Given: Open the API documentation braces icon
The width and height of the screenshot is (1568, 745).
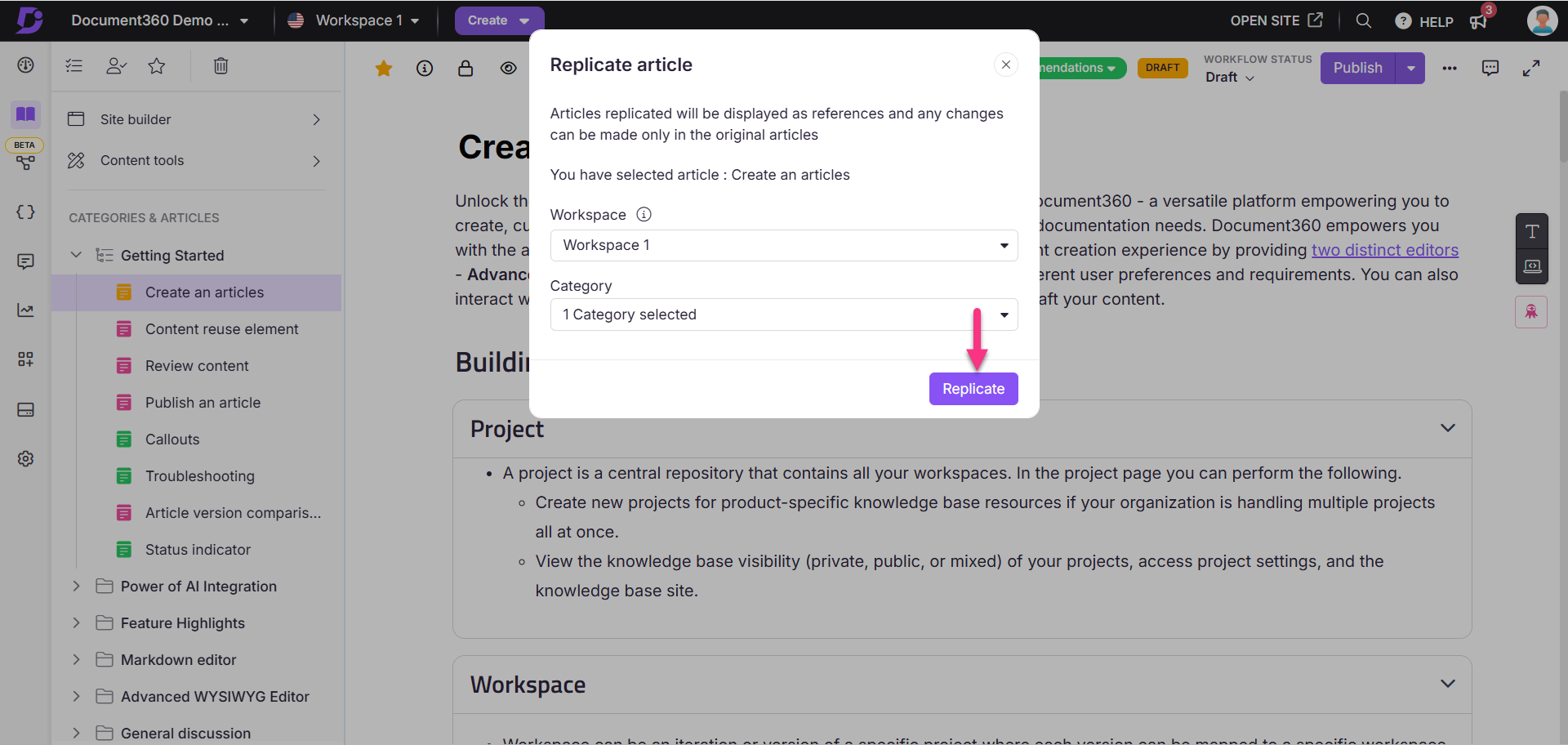Looking at the screenshot, I should point(25,212).
